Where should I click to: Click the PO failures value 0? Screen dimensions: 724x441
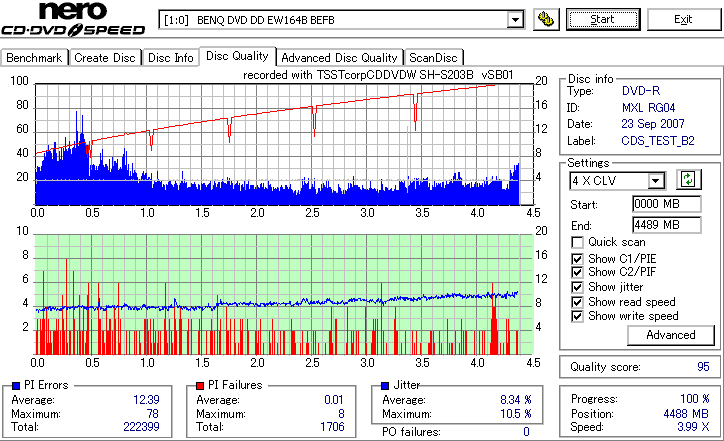526,432
